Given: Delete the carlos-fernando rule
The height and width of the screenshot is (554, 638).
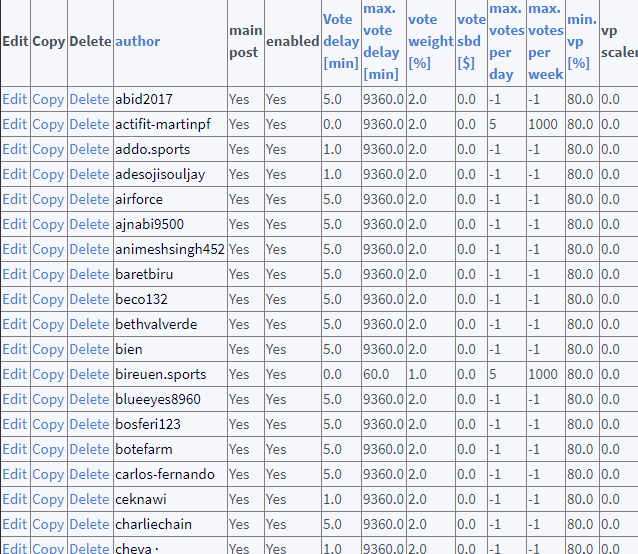Looking at the screenshot, I should [x=90, y=474].
